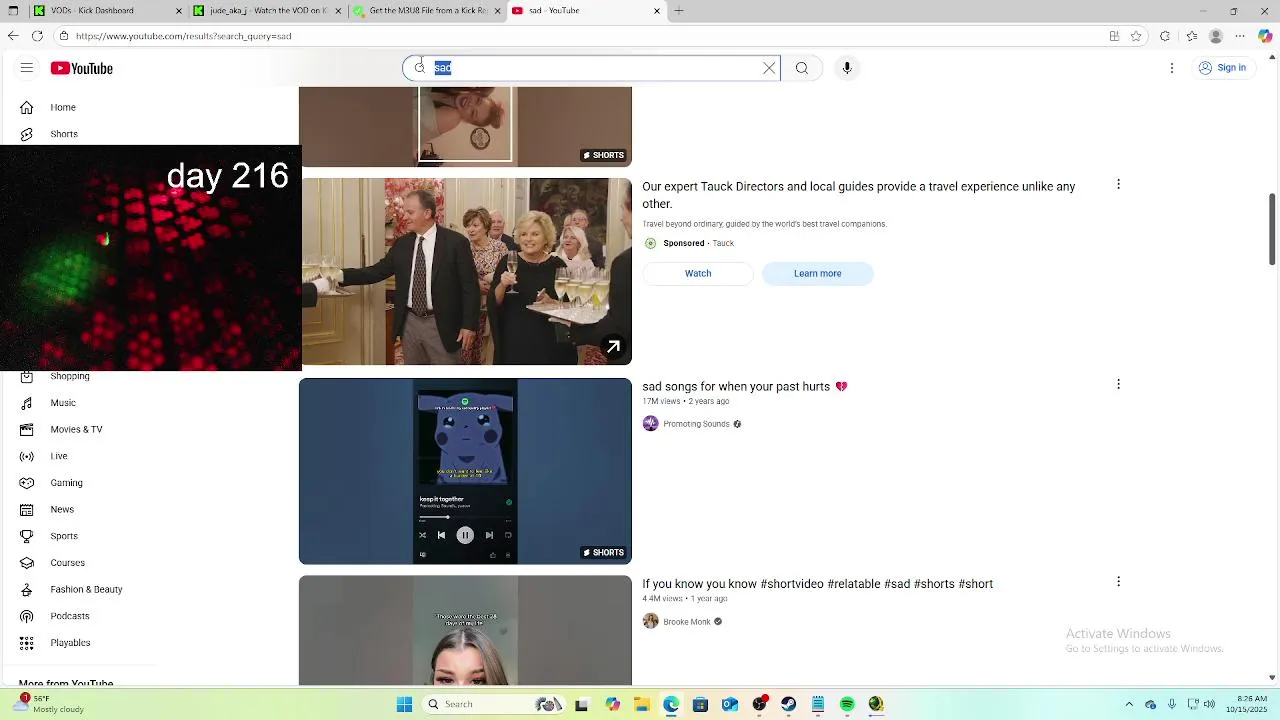1280x720 pixels.
Task: Play the 'sad songs for when your past hurts' thumbnail
Action: coord(466,471)
